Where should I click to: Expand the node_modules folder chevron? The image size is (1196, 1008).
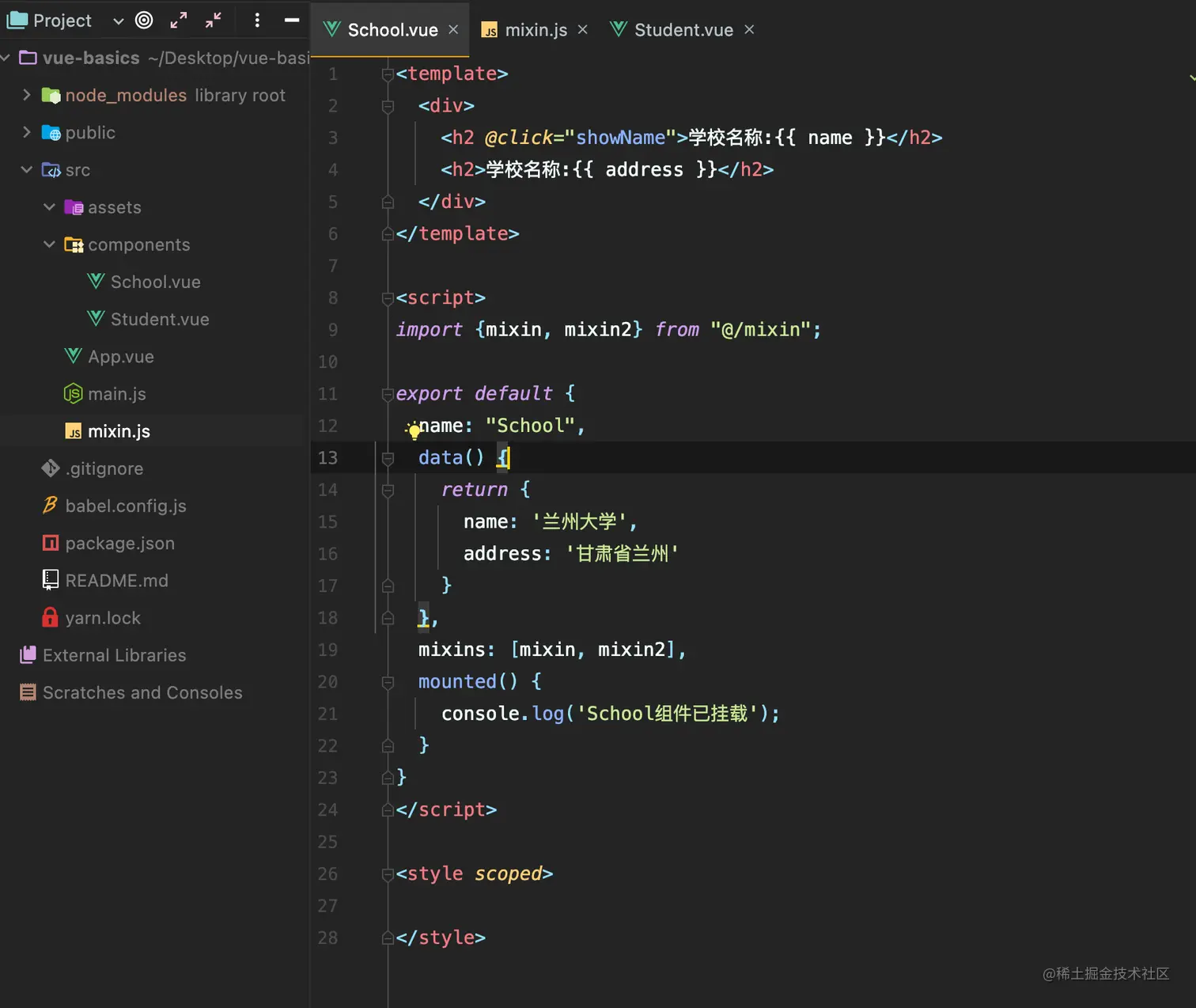tap(27, 95)
